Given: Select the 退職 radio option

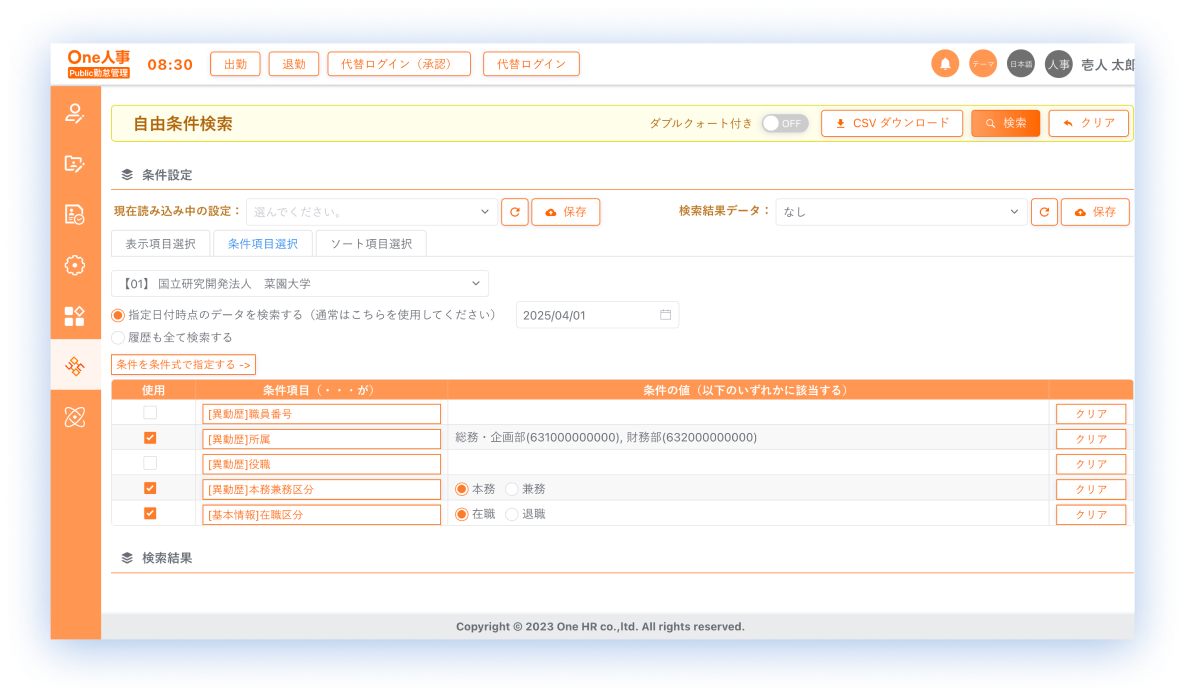Looking at the screenshot, I should 512,514.
